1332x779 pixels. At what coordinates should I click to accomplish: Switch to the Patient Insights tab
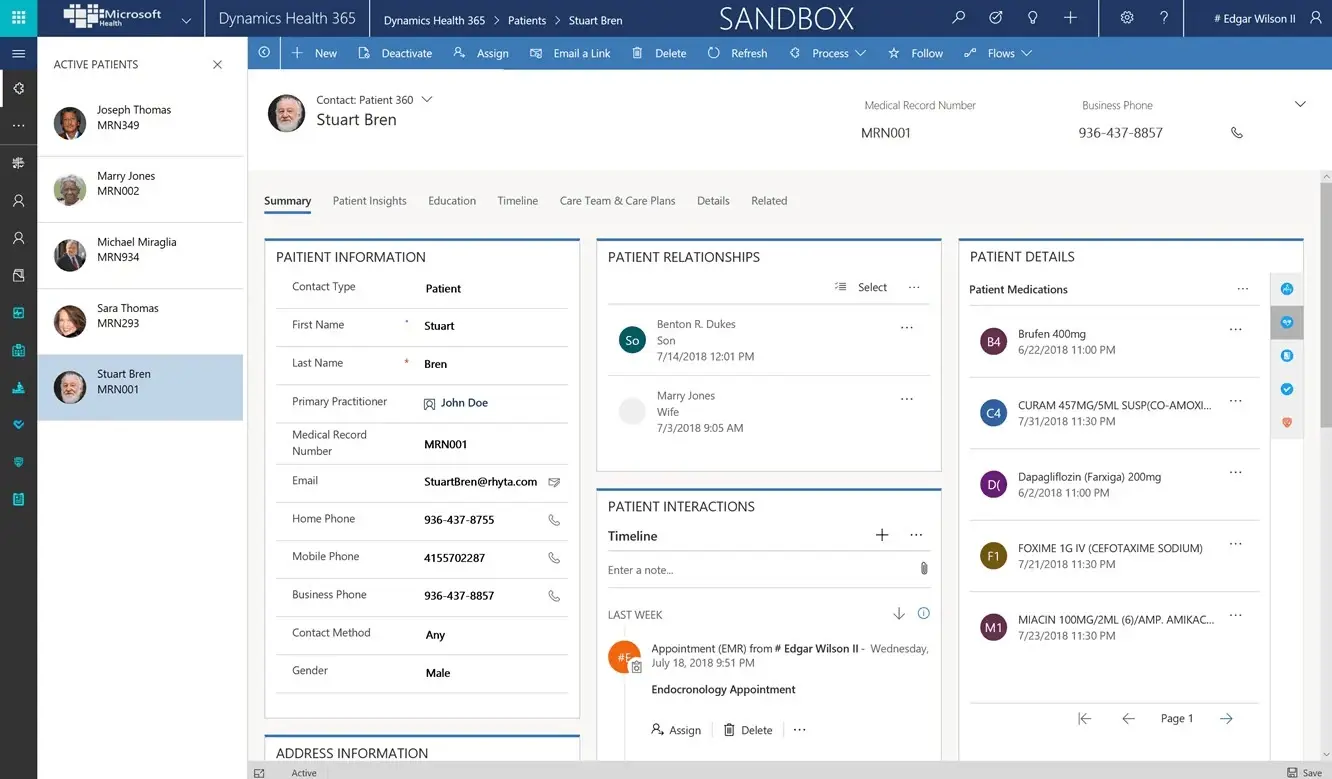[x=369, y=201]
